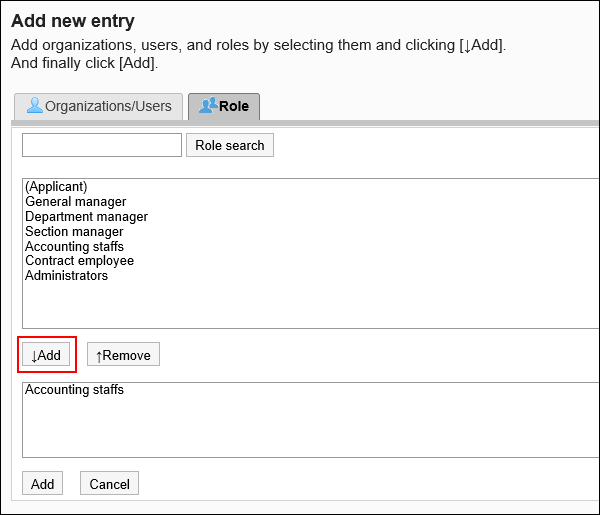The image size is (600, 515).
Task: Click the group icon on Role tab
Action: [x=208, y=106]
